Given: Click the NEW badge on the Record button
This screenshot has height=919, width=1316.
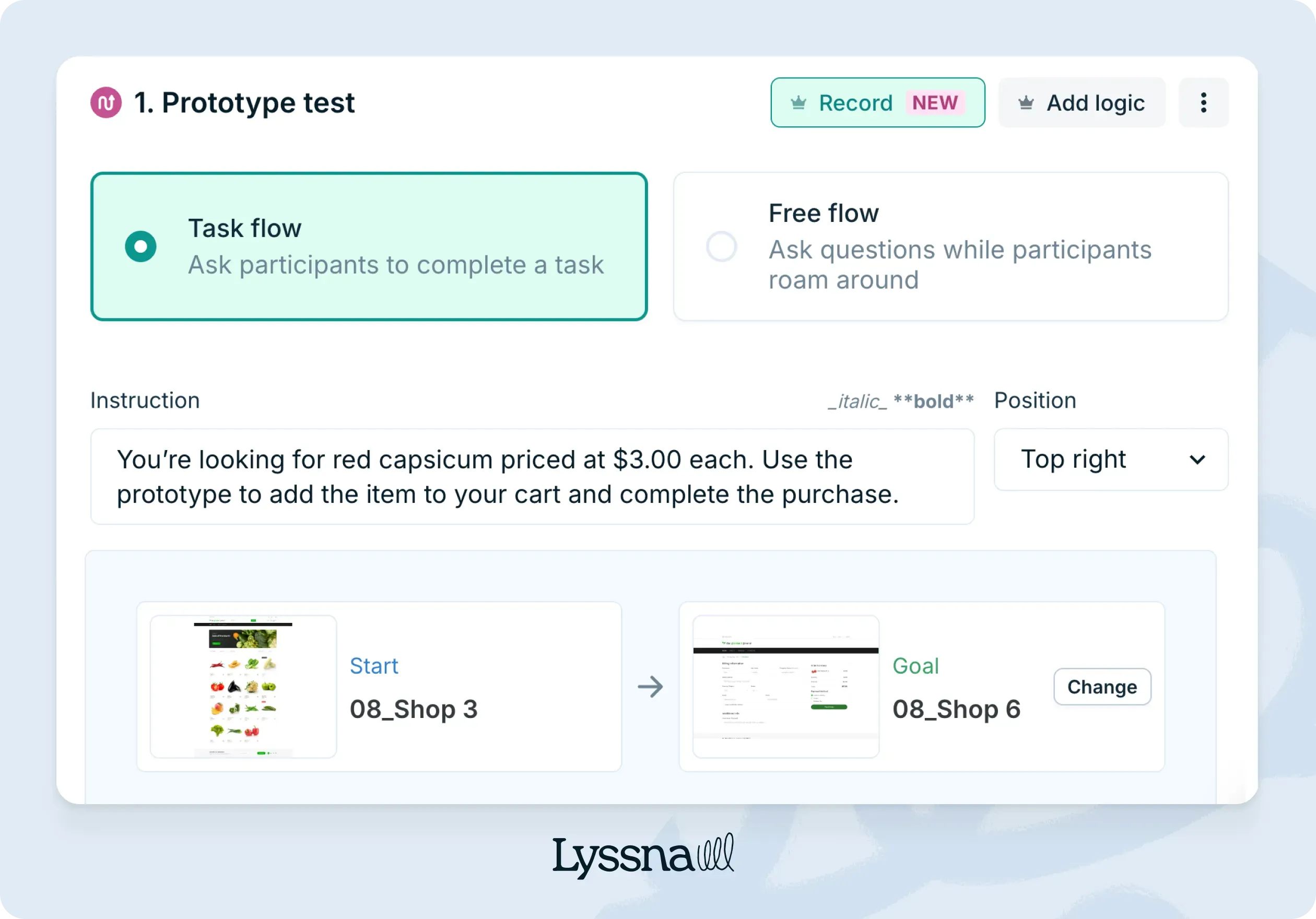Looking at the screenshot, I should click(935, 103).
